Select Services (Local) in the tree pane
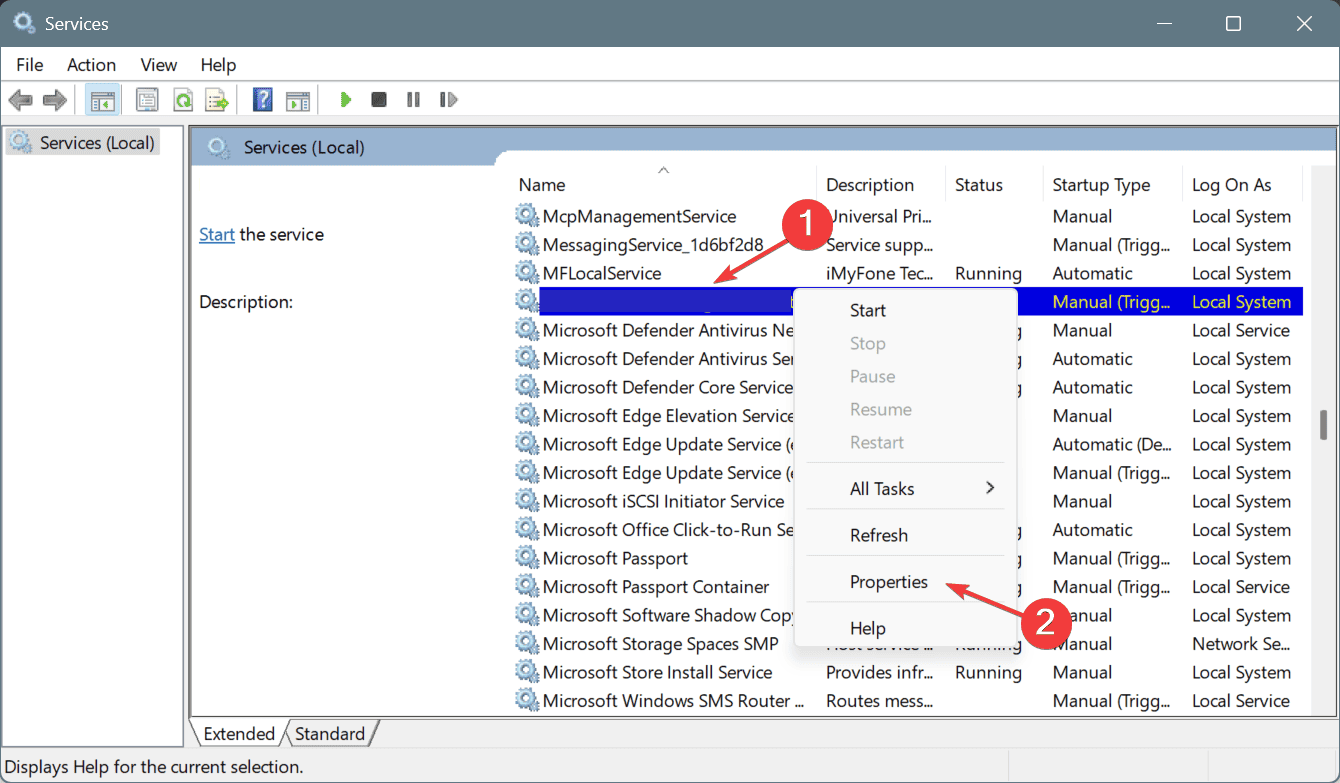Viewport: 1340px width, 783px height. point(97,143)
